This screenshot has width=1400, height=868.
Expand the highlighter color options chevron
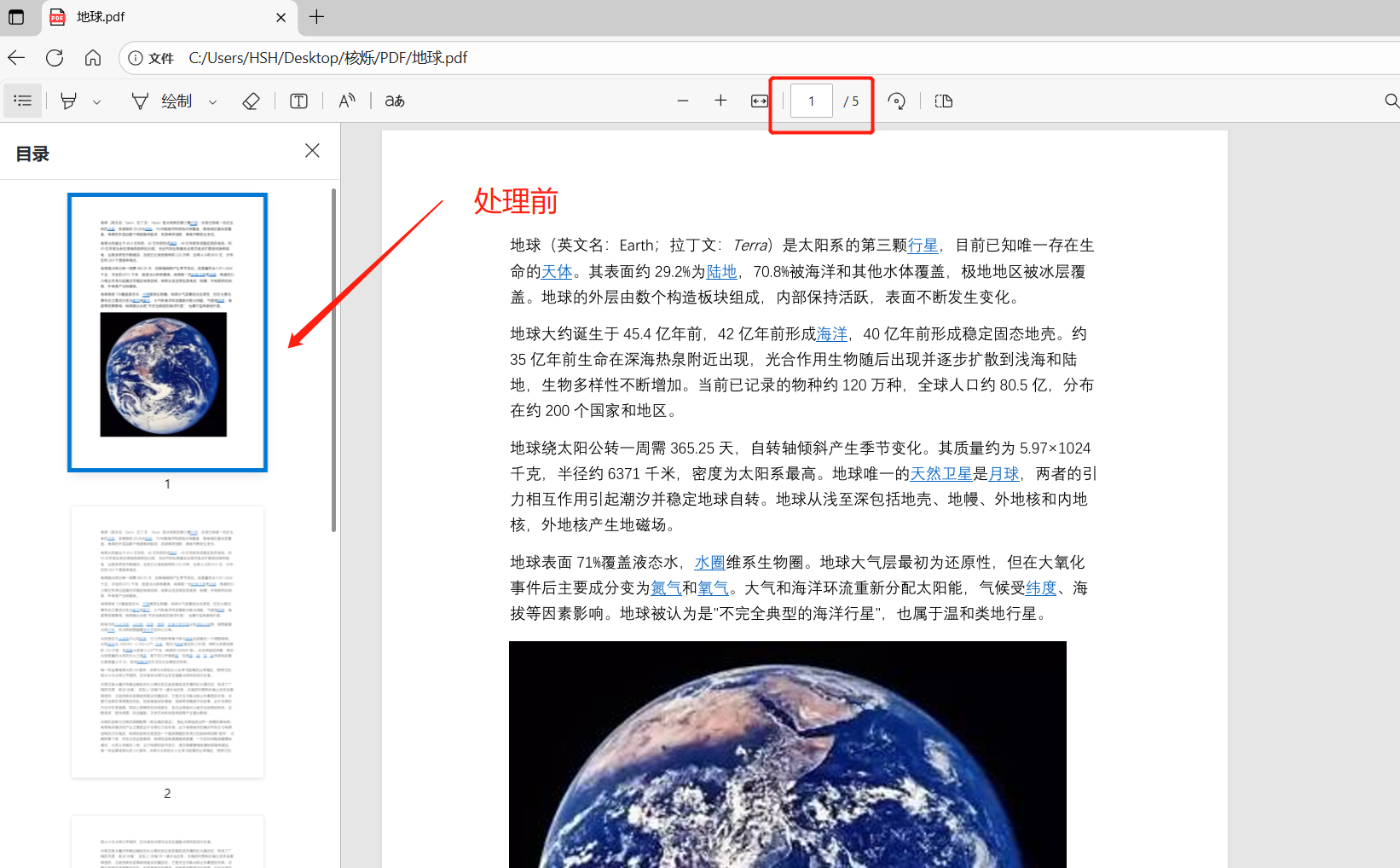(96, 101)
